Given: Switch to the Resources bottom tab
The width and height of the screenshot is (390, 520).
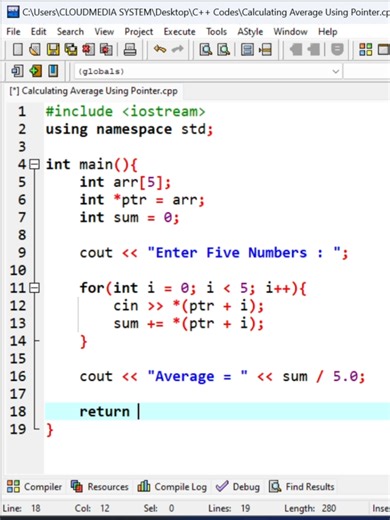Looking at the screenshot, I should (100, 487).
